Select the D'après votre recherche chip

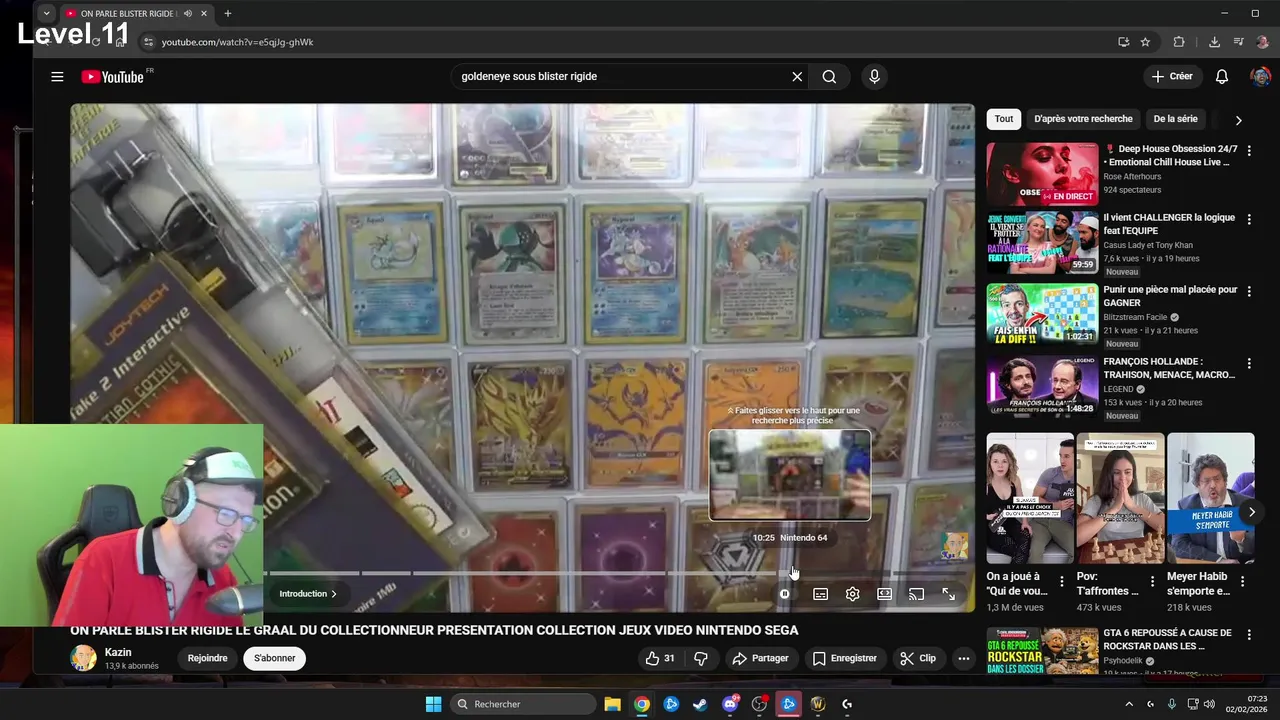(1083, 119)
